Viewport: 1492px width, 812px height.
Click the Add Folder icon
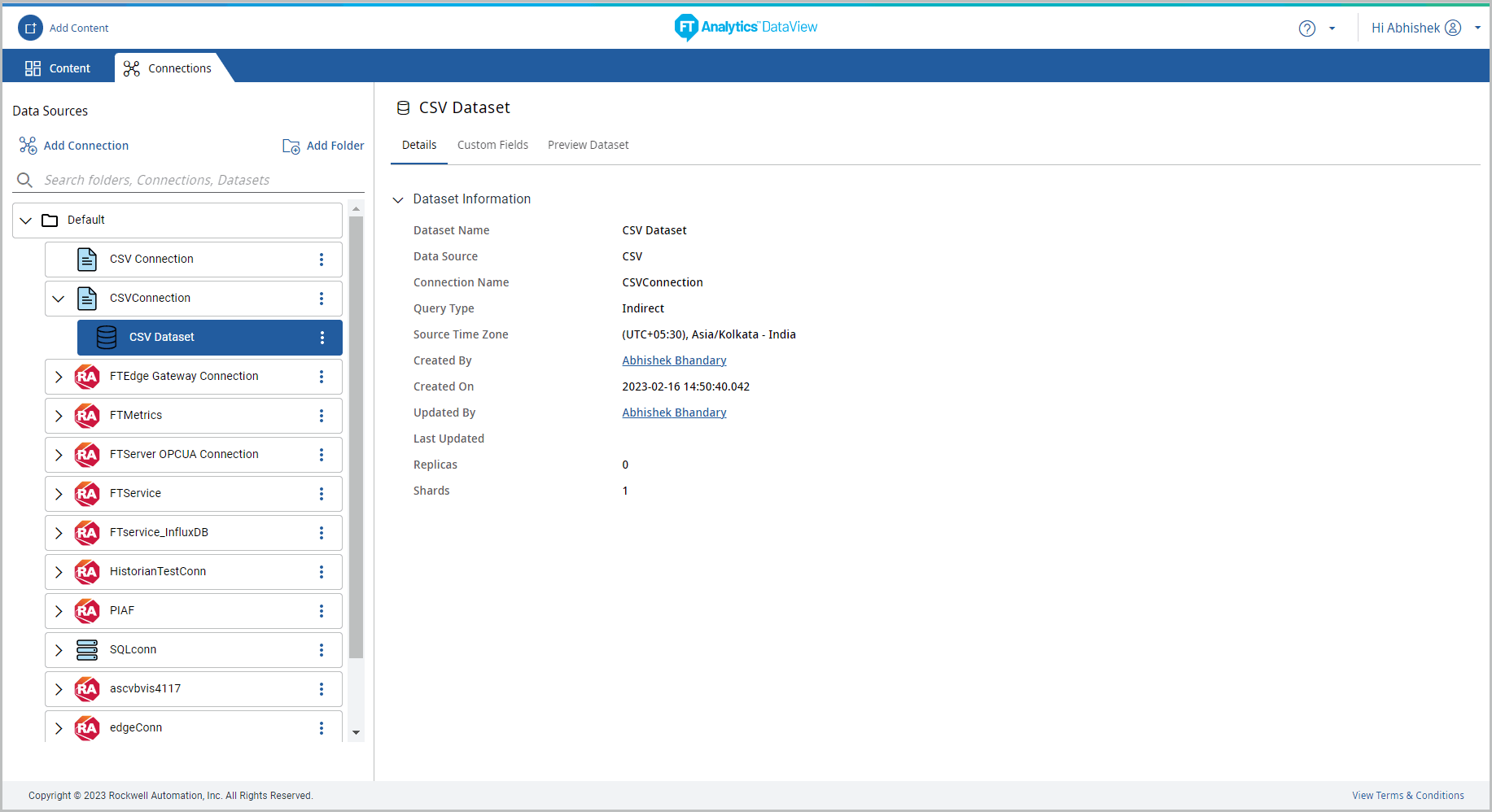click(x=291, y=146)
